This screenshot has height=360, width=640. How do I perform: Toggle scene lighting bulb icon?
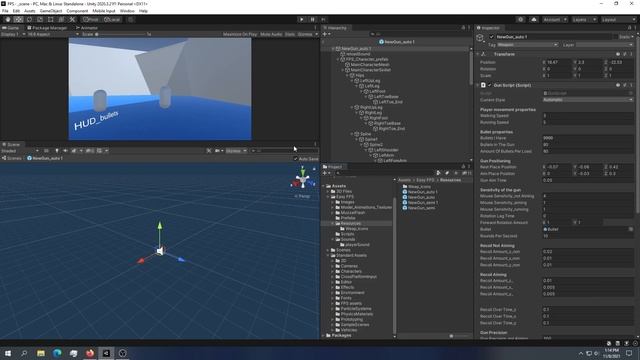point(57,151)
